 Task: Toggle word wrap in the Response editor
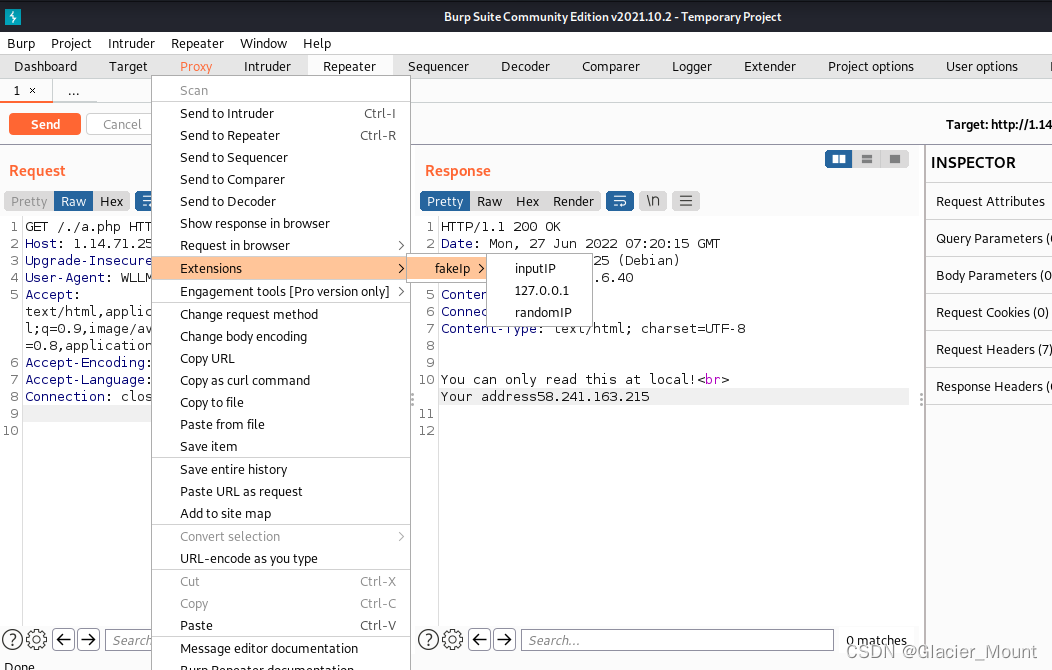coord(619,201)
